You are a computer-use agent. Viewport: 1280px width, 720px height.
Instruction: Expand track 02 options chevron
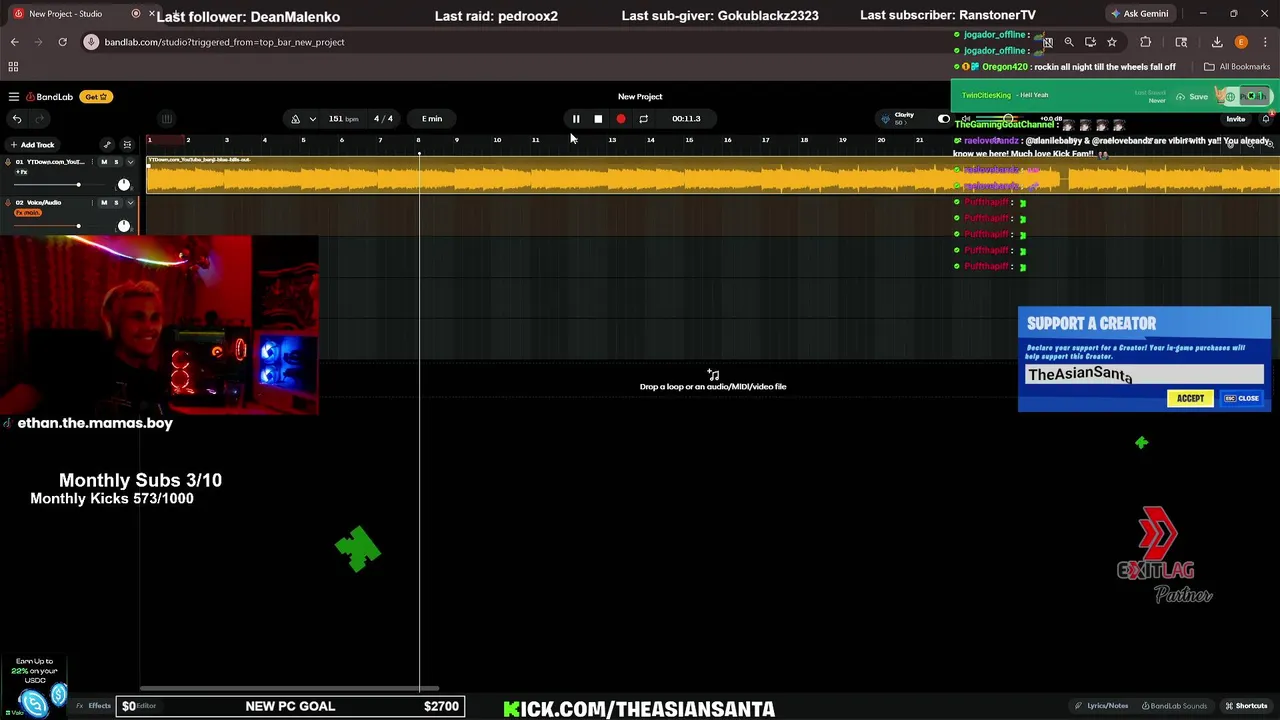pos(130,203)
